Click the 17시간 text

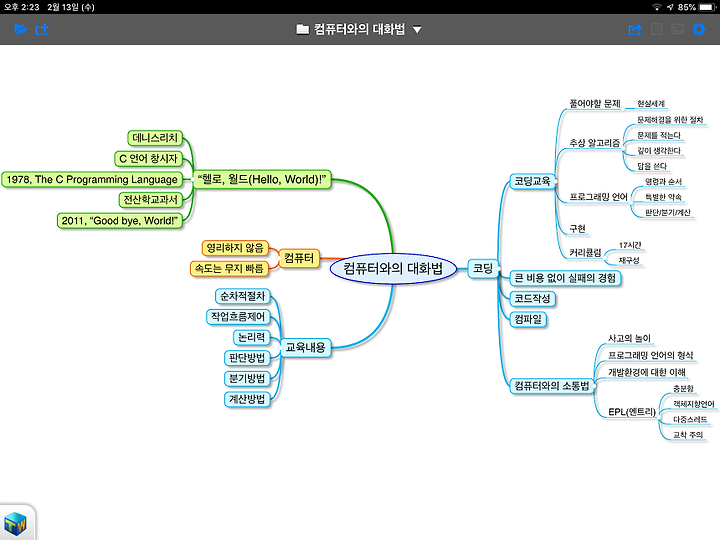coord(630,245)
